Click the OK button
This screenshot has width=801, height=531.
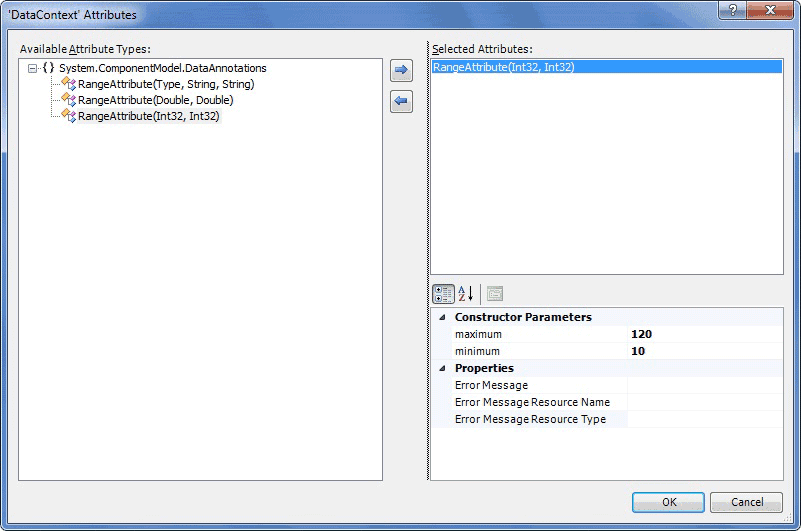(668, 502)
